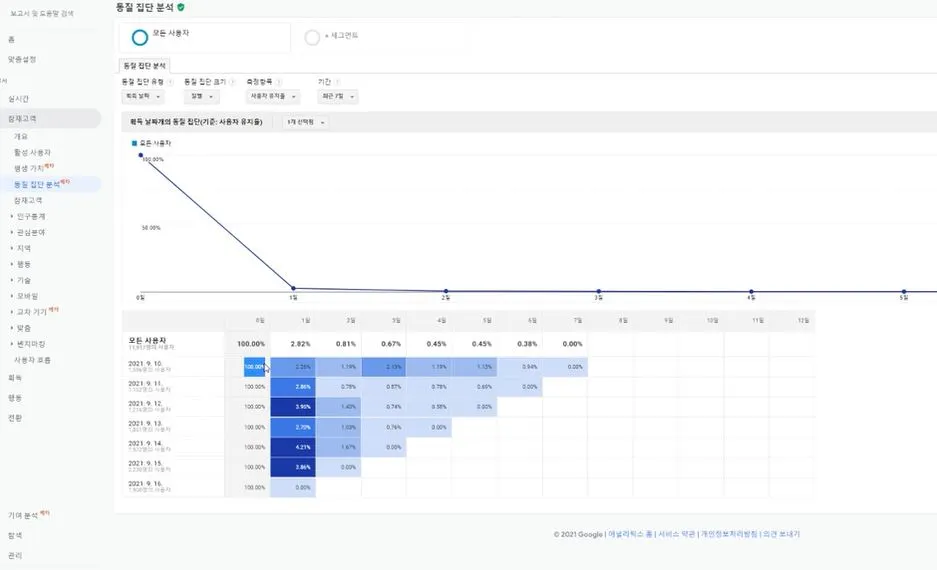937x570 pixels.
Task: Click the + 세그먼트 add segment button
Action: pos(341,36)
